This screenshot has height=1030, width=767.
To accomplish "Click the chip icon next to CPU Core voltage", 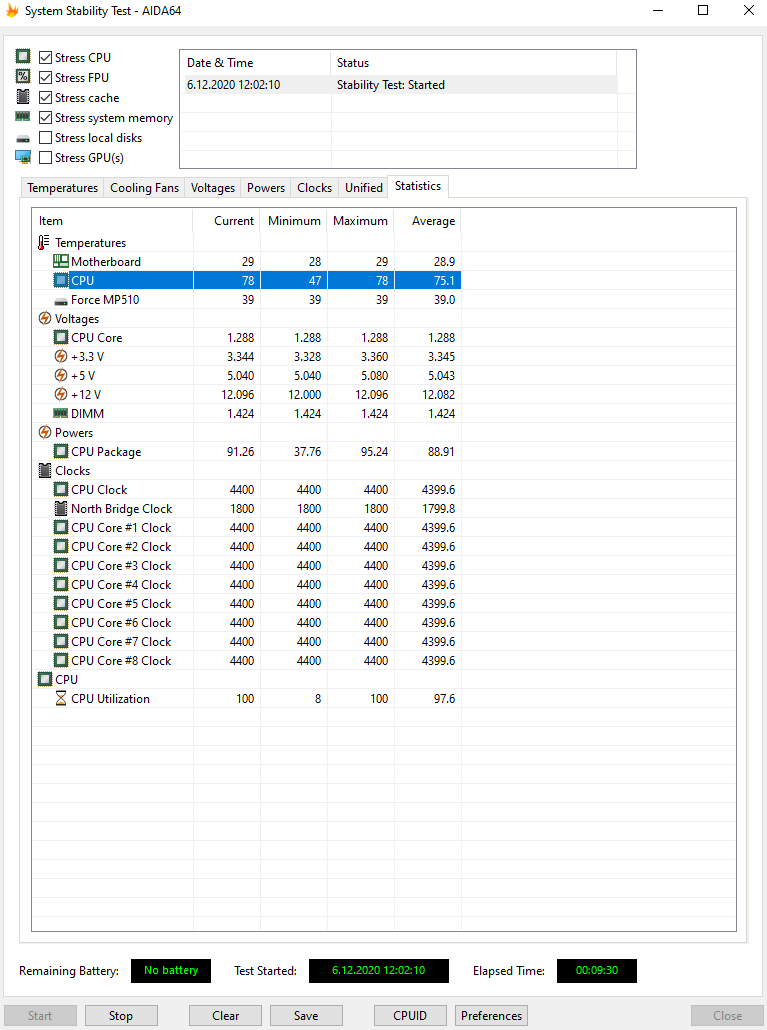I will (61, 338).
